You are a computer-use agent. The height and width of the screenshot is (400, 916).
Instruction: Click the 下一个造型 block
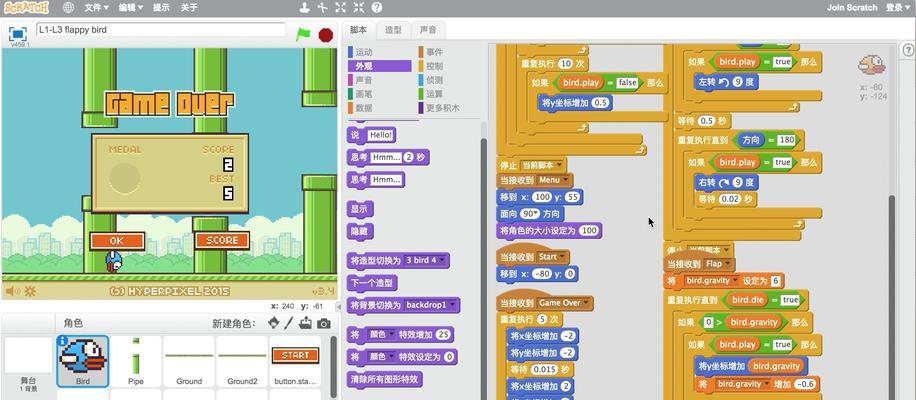(x=373, y=283)
